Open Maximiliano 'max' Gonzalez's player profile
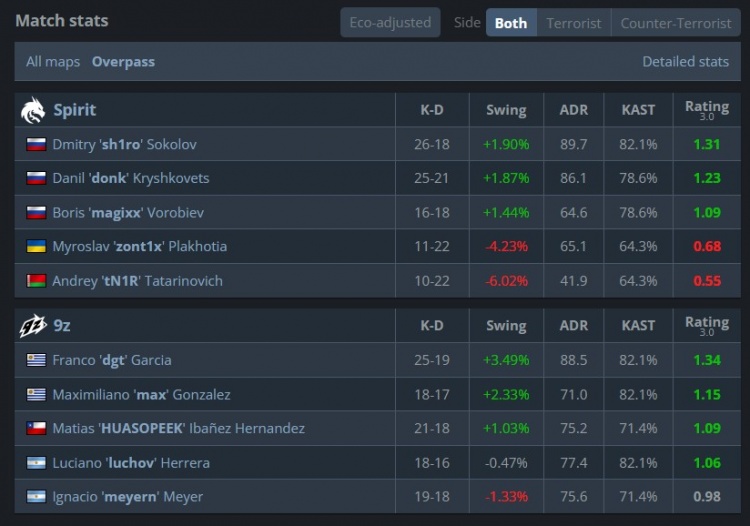750x526 pixels. pos(142,394)
